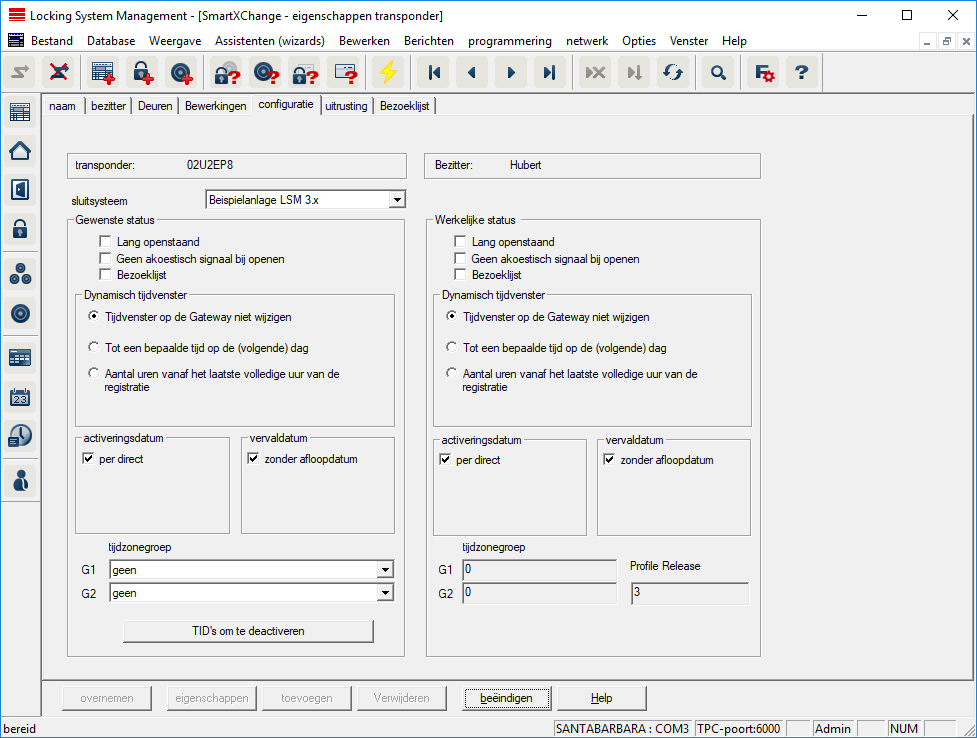977x738 pixels.
Task: Click the yellow lightning bolt toolbar icon
Action: point(388,73)
